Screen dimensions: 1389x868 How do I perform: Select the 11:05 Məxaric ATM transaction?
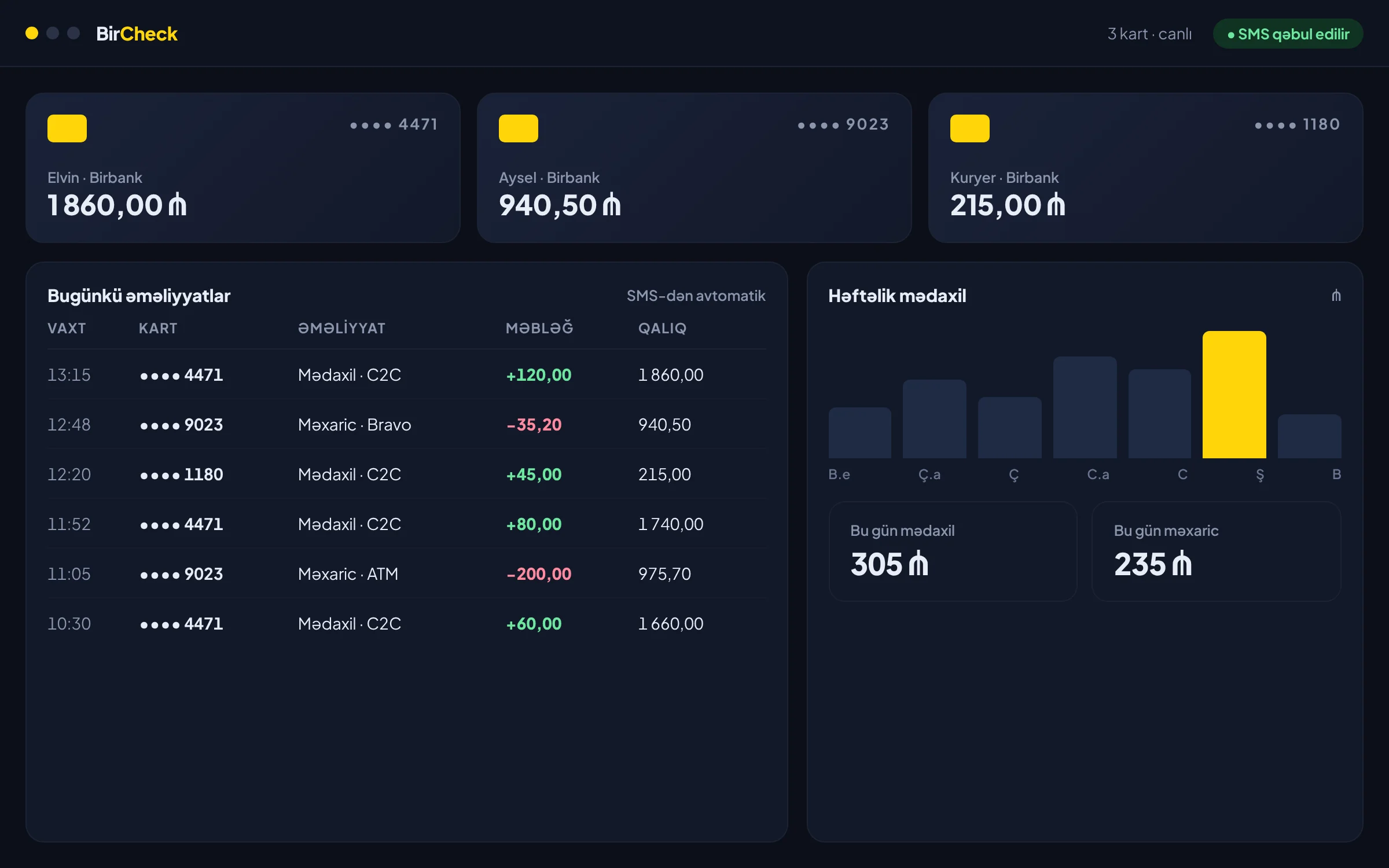tap(407, 574)
